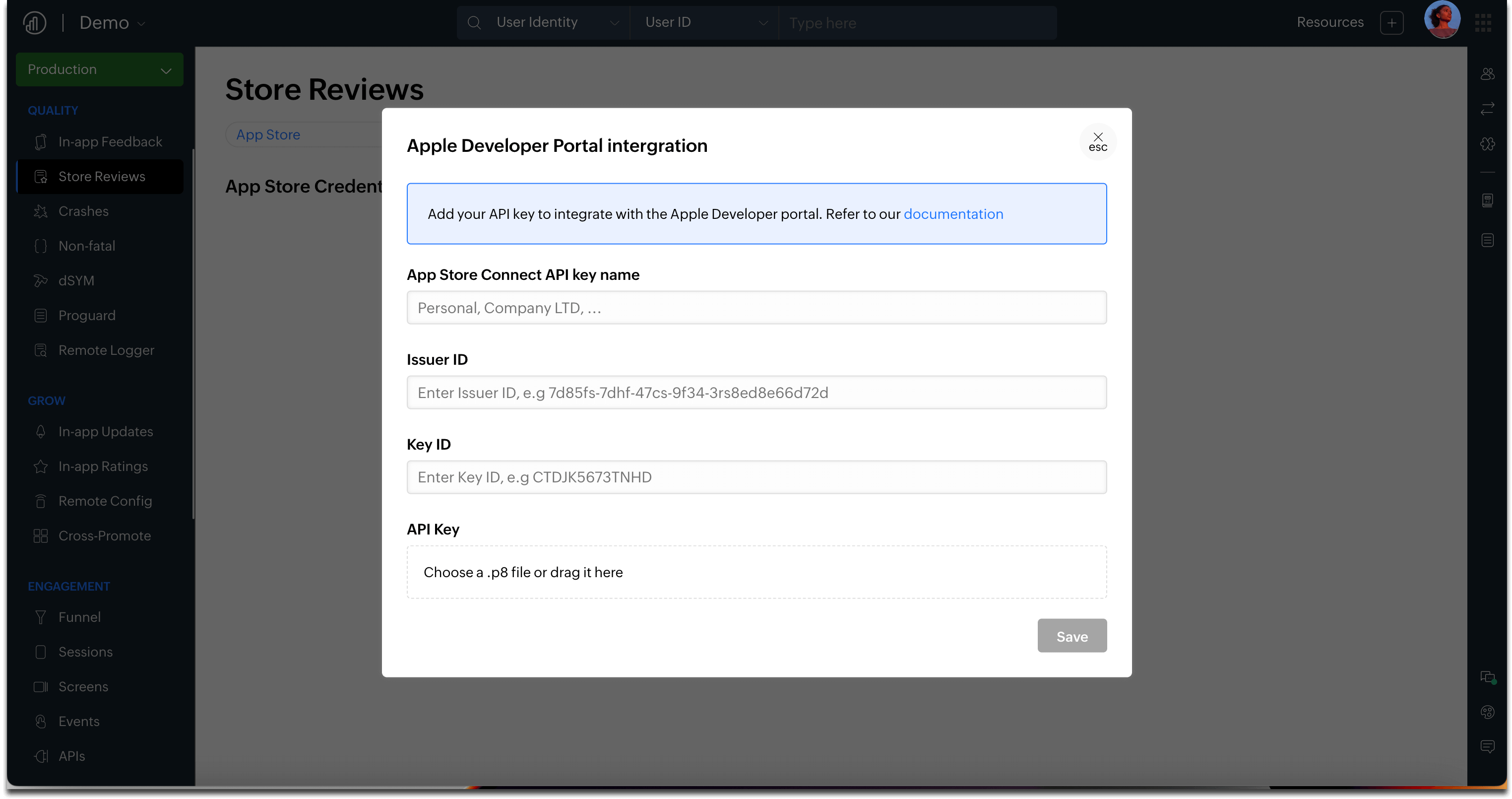
Task: Expand the User Identity dropdown
Action: click(558, 22)
